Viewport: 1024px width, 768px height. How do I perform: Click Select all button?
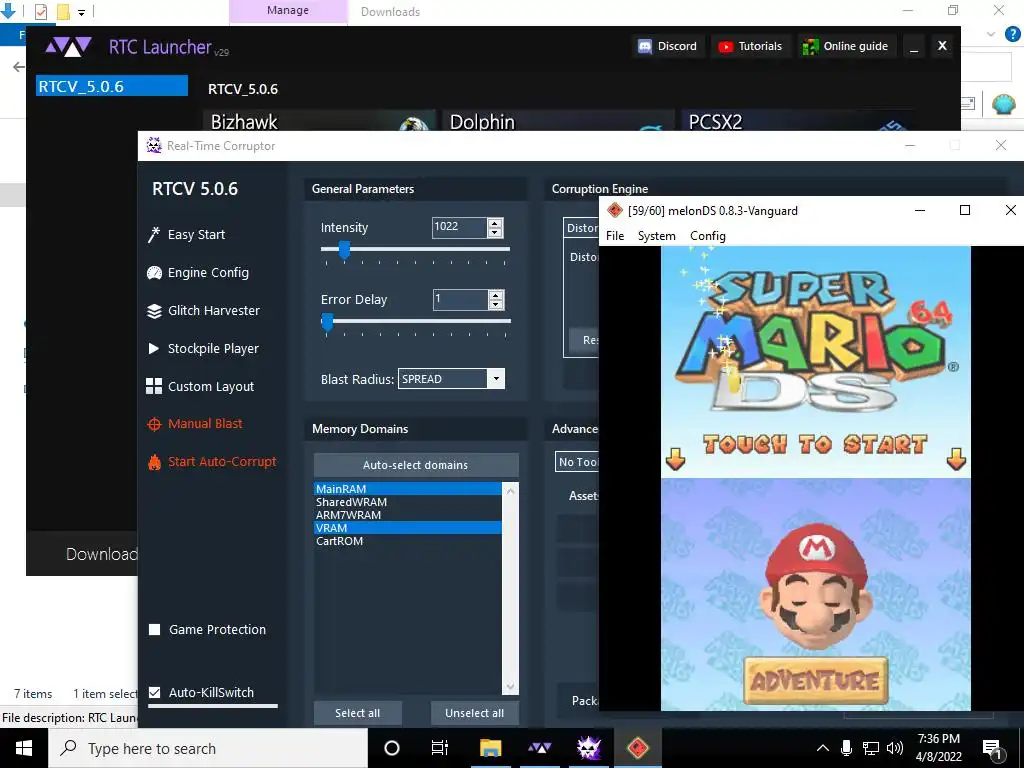[357, 713]
